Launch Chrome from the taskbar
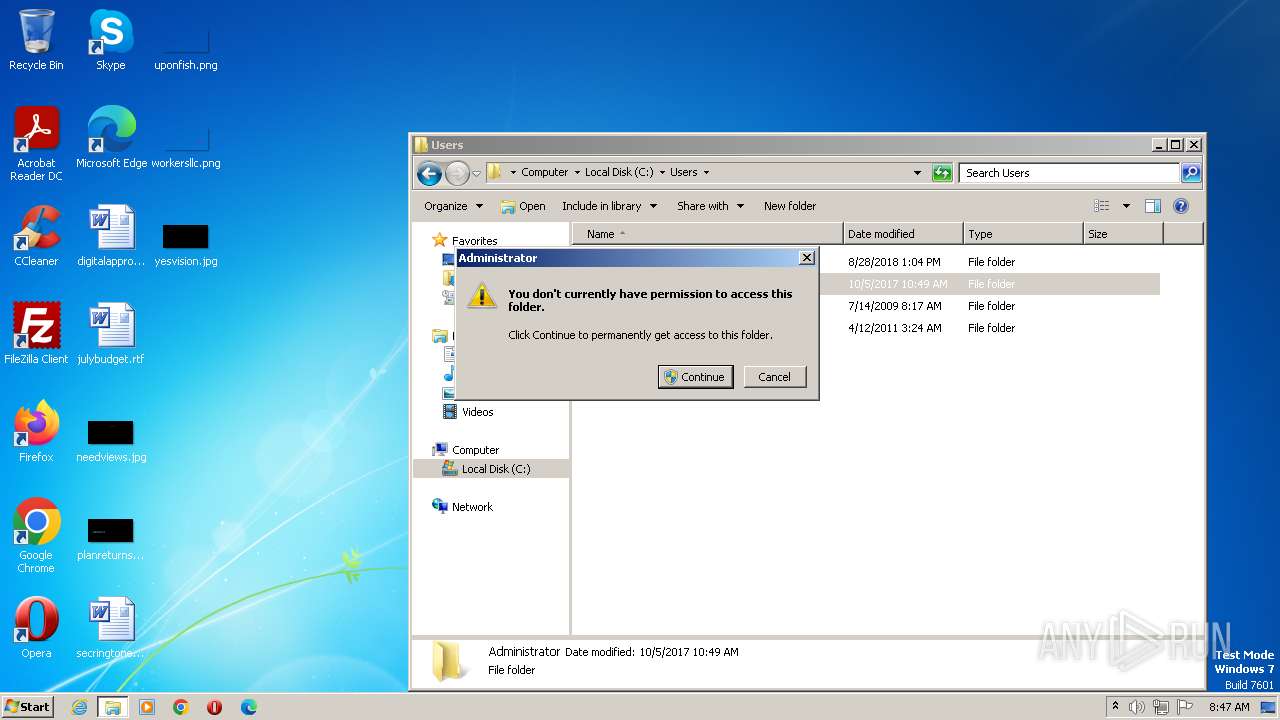The height and width of the screenshot is (720, 1280). click(x=181, y=707)
